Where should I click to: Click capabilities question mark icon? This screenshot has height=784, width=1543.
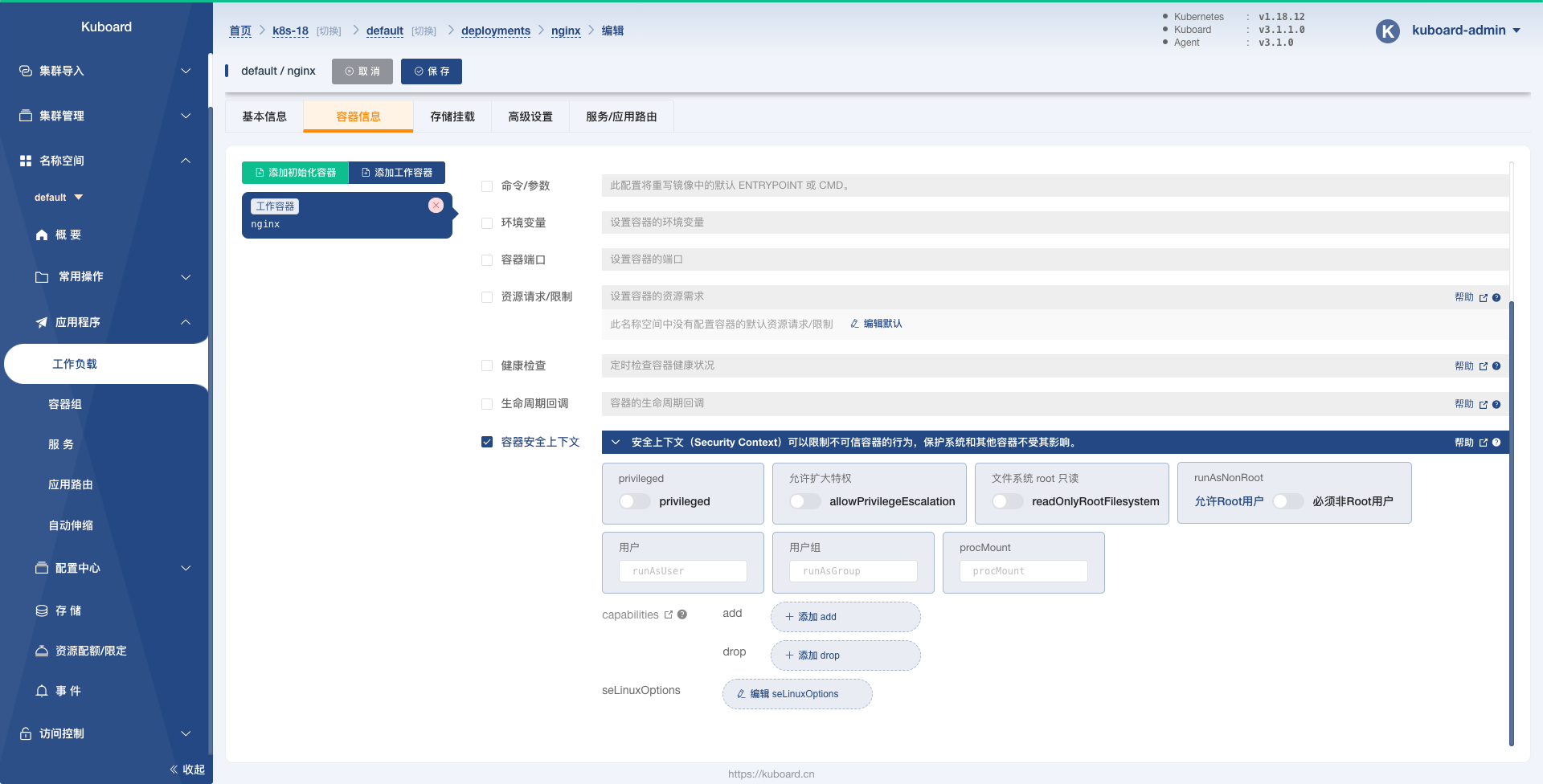pos(682,615)
